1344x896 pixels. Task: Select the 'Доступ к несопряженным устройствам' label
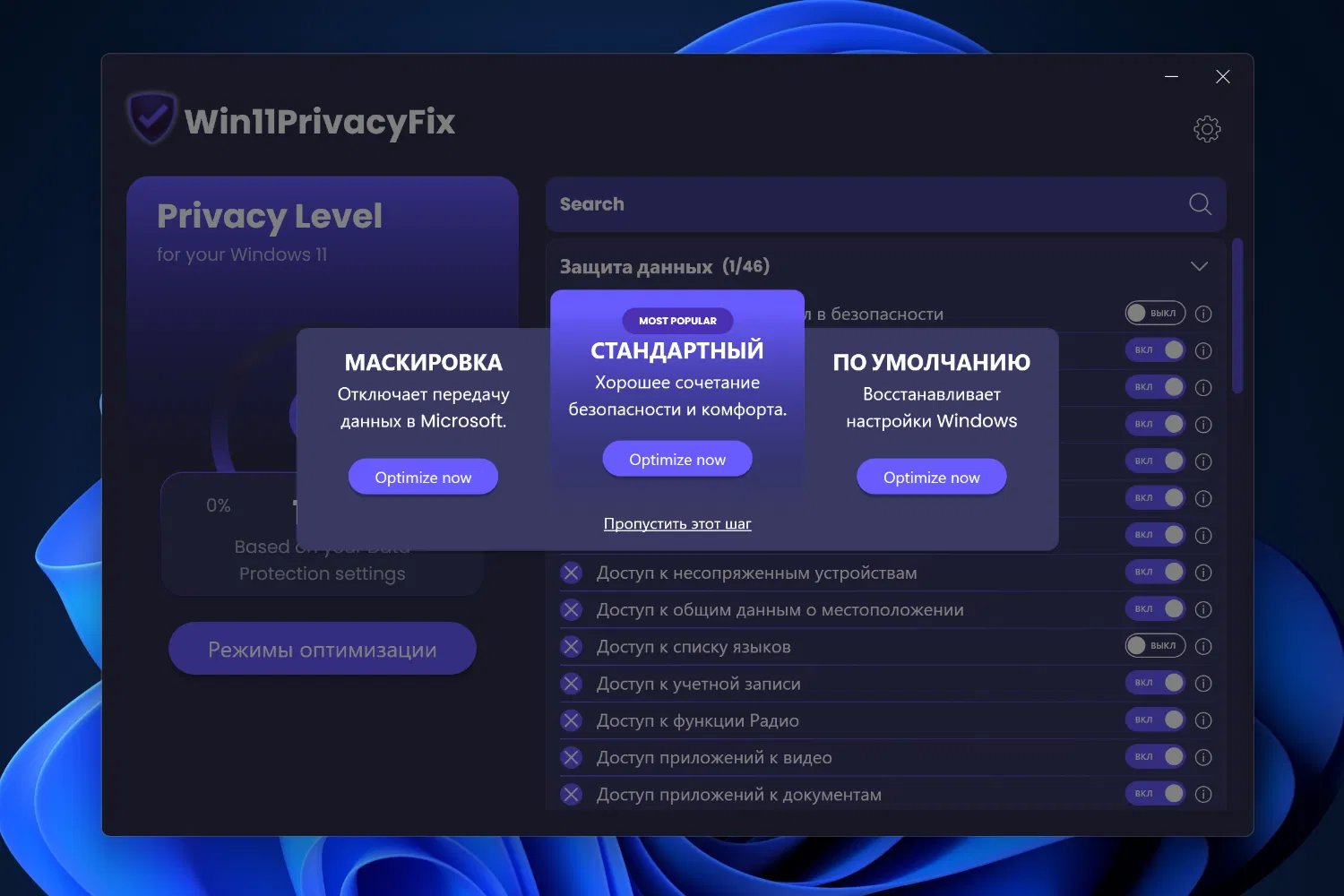tap(757, 573)
